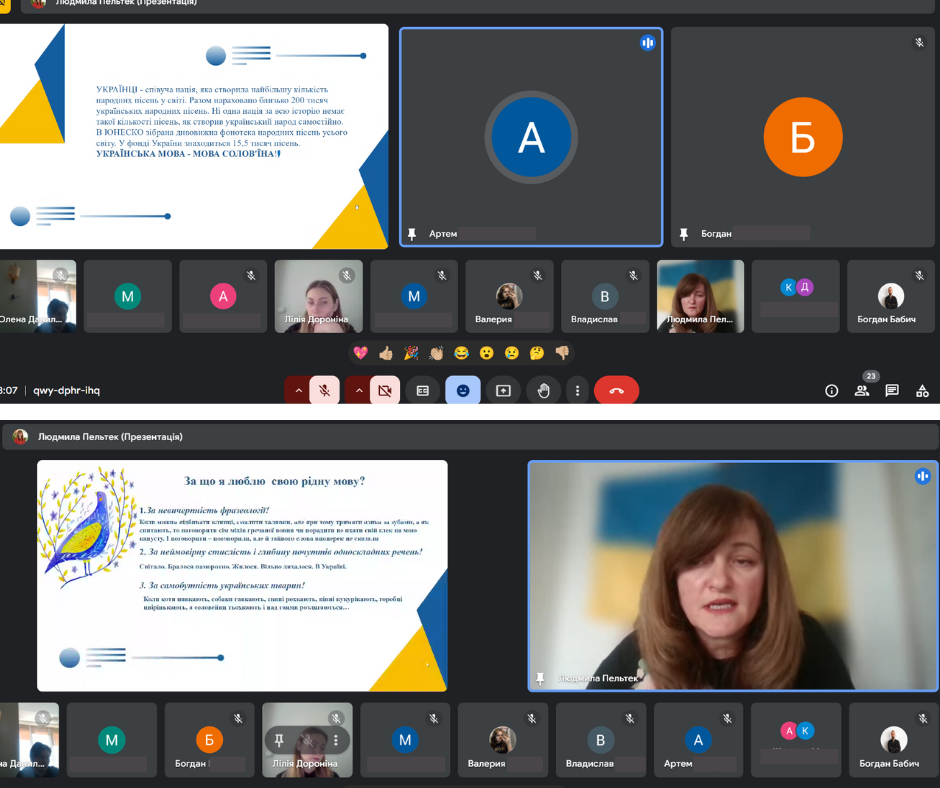The image size is (940, 788).
Task: Leave the call with the red hang-up button
Action: pos(616,391)
